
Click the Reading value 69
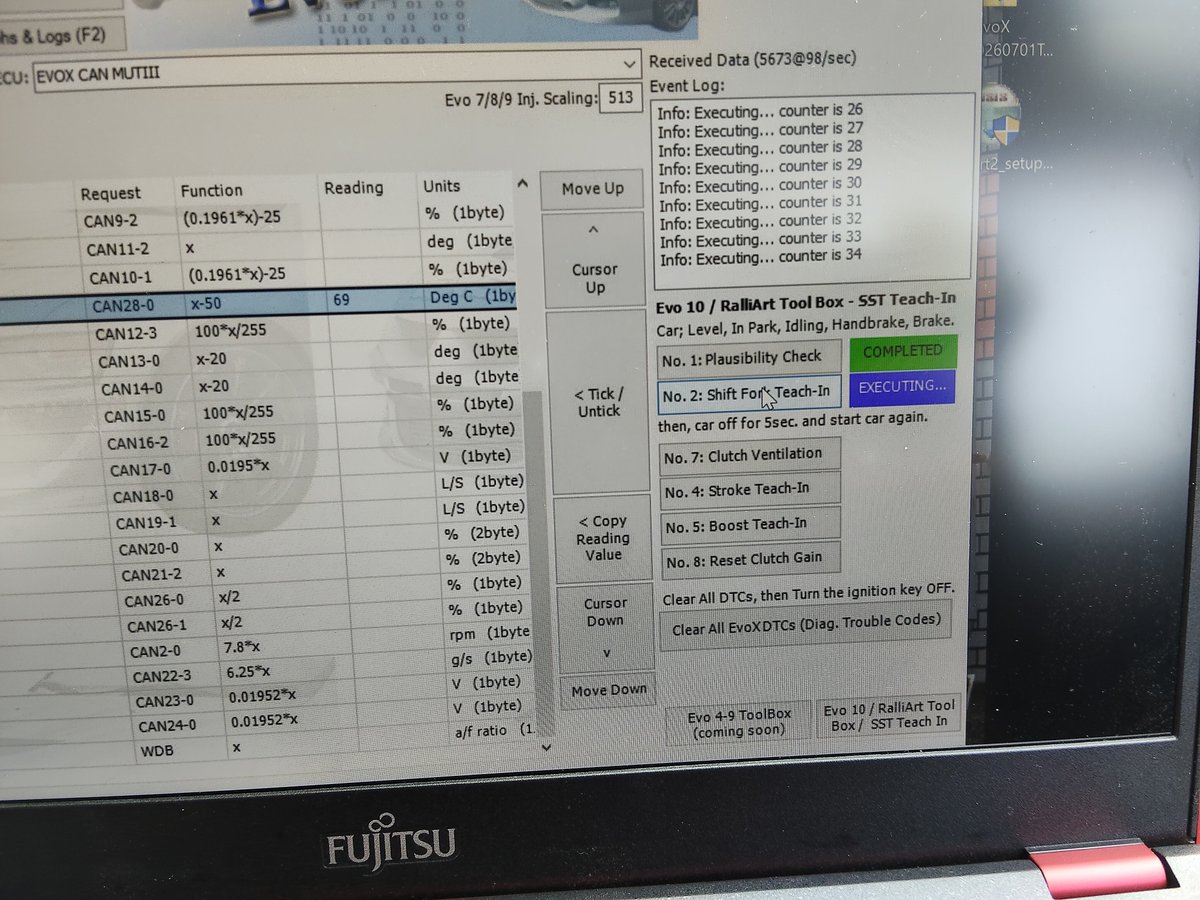click(341, 298)
